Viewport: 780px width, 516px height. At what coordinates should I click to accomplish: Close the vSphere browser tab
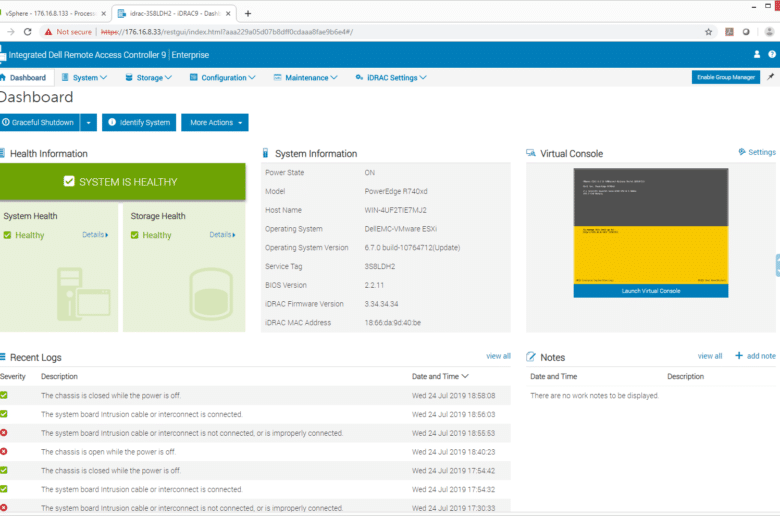click(x=103, y=13)
